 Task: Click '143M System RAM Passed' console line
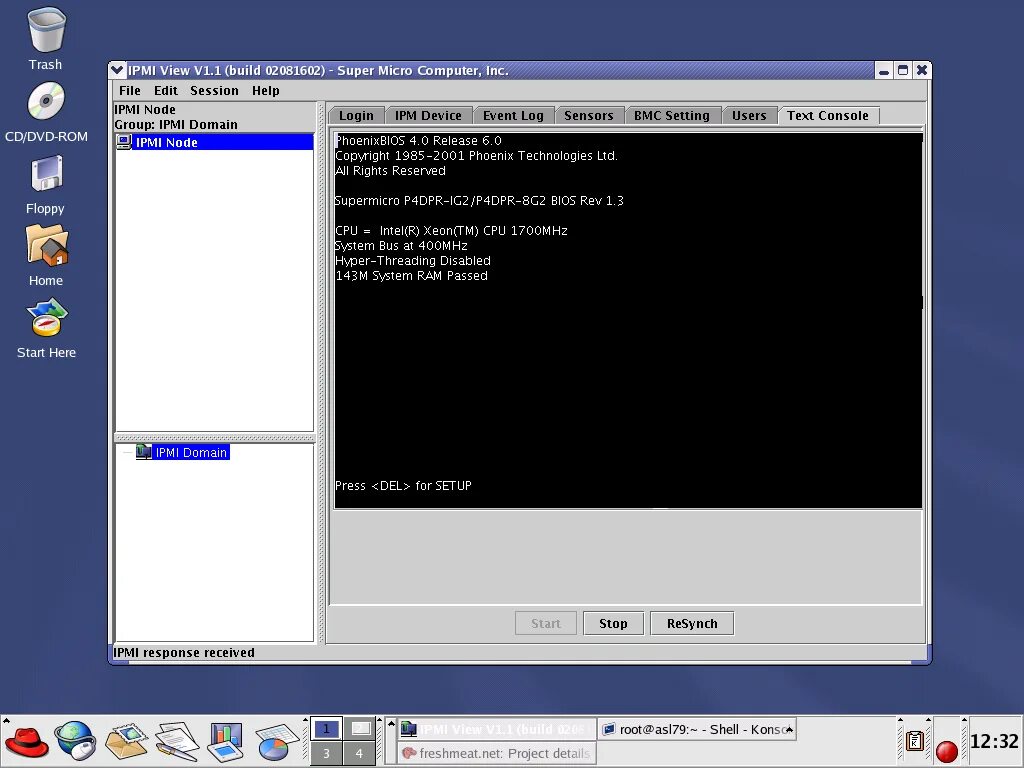(x=411, y=276)
